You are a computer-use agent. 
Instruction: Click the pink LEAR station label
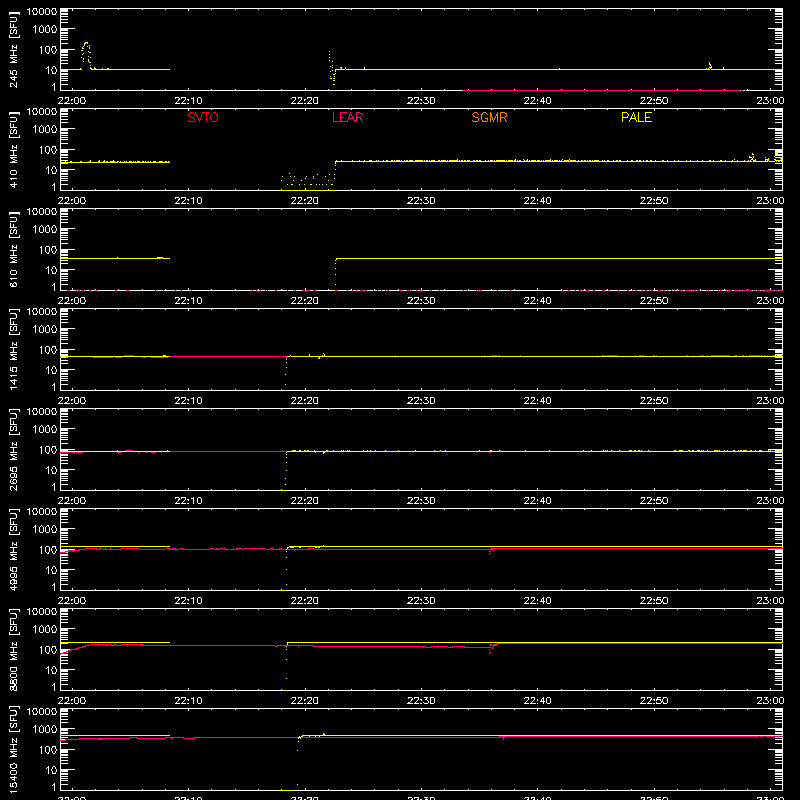347,117
